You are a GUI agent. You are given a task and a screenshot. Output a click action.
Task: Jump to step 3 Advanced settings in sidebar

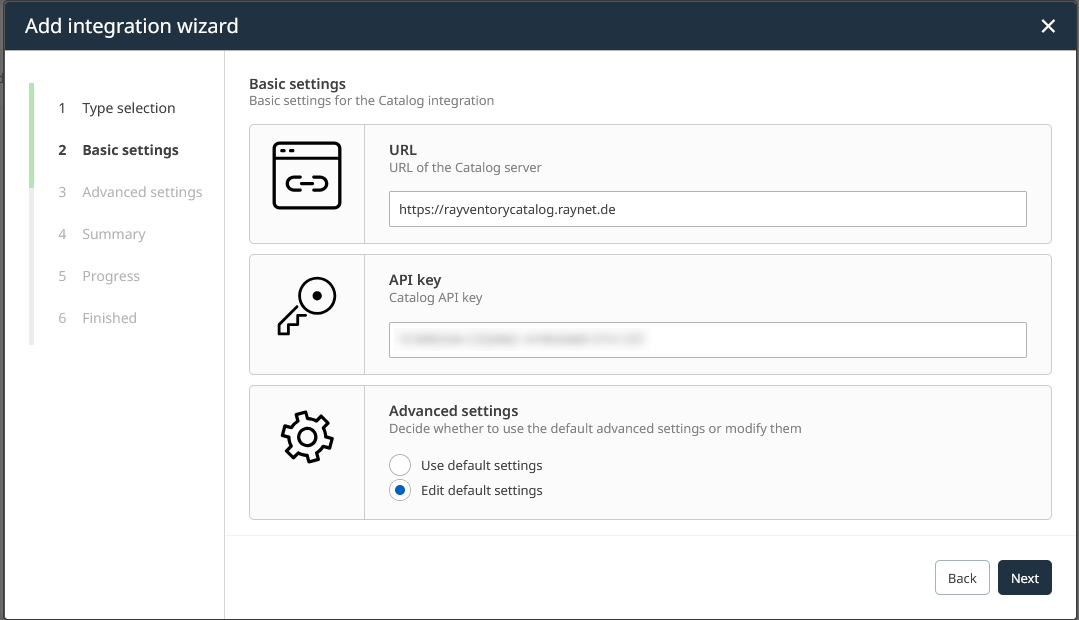(x=142, y=192)
